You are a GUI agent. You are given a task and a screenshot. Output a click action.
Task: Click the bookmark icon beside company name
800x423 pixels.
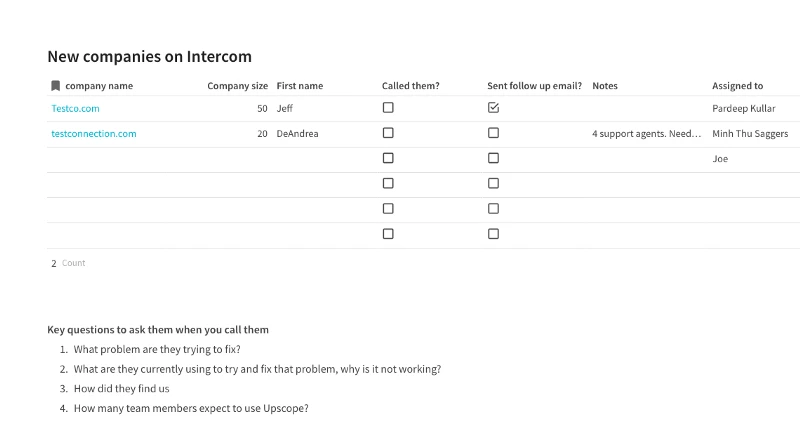pos(56,86)
